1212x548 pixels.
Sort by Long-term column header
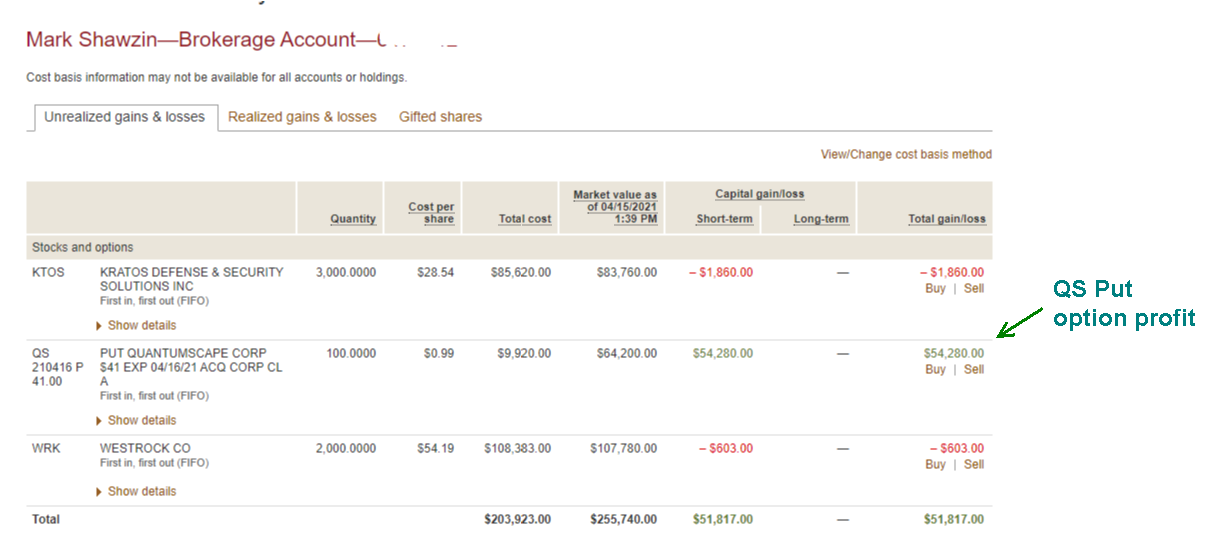(x=821, y=219)
